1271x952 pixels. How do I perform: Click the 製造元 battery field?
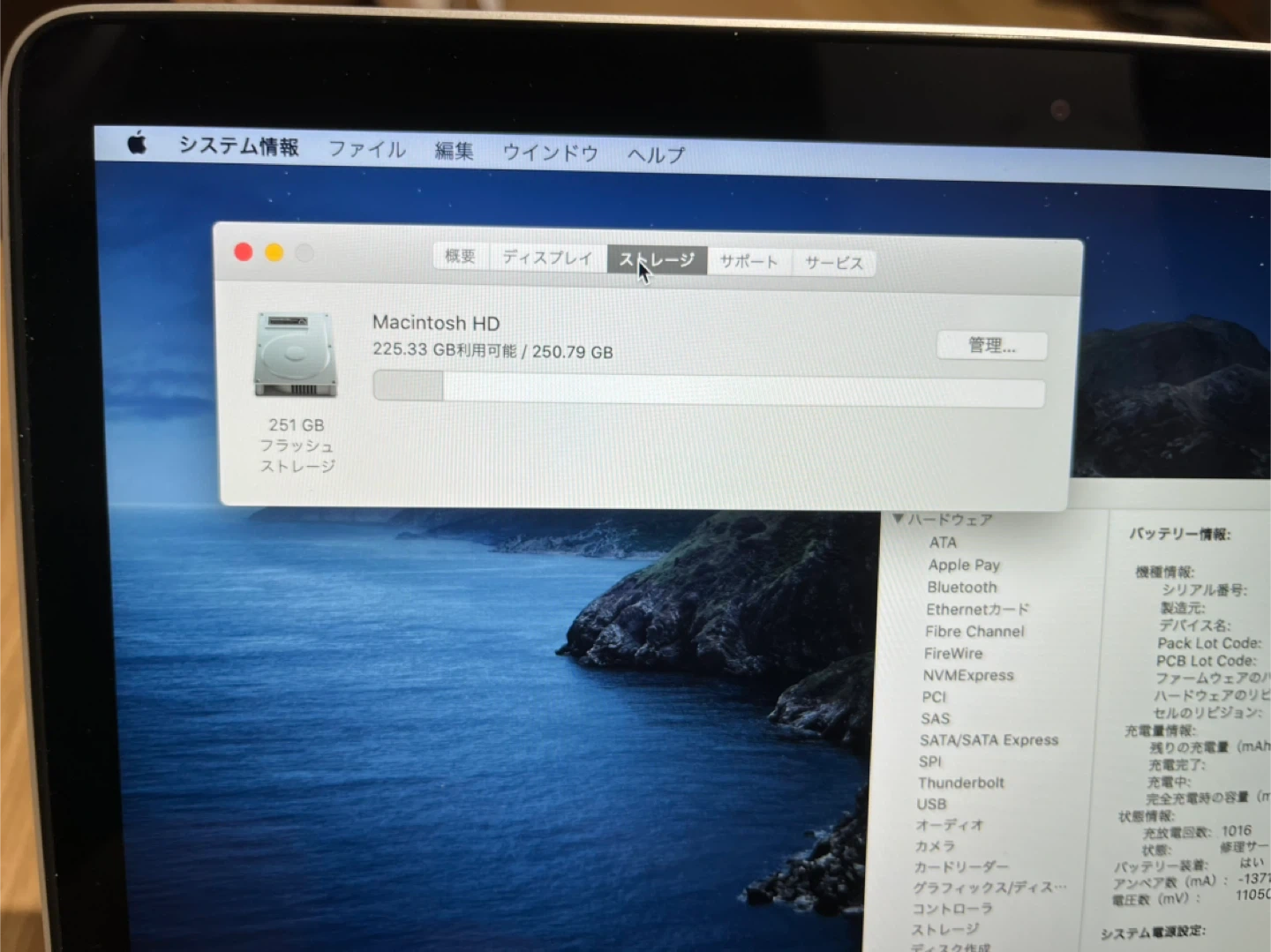coord(1183,607)
